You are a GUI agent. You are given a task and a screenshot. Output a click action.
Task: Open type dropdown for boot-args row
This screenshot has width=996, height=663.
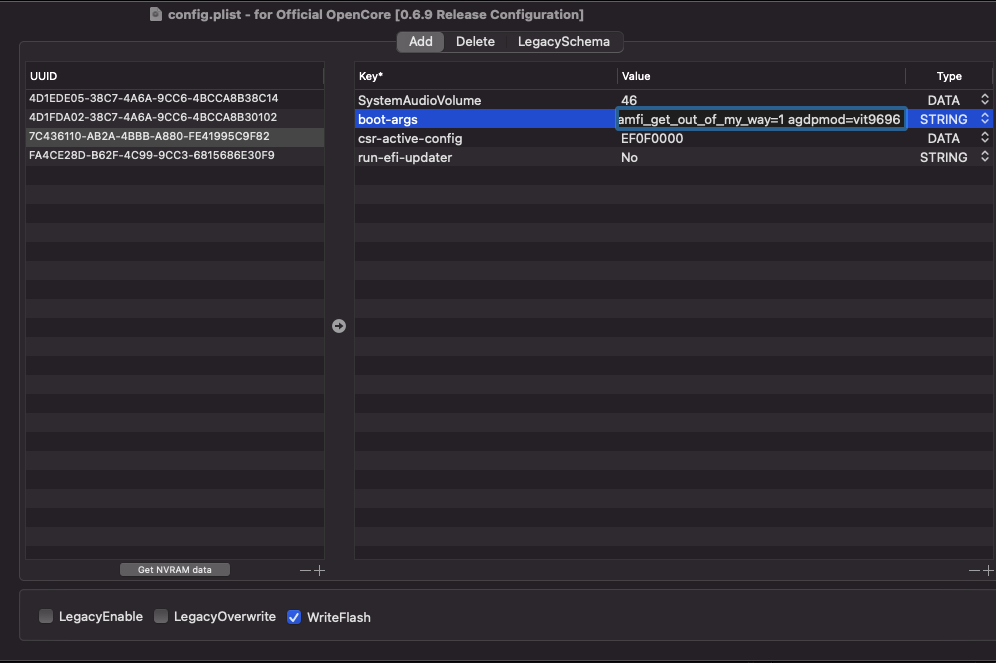(x=985, y=119)
